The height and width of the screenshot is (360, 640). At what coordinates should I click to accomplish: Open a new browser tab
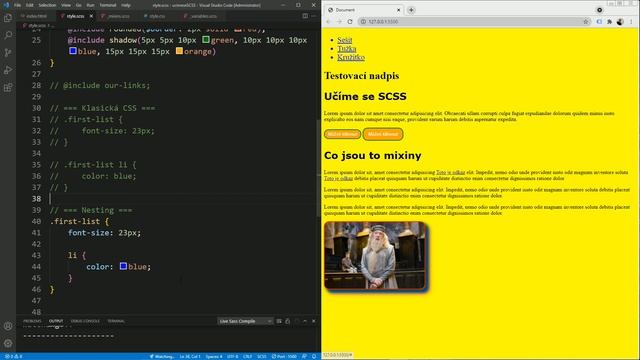411,10
